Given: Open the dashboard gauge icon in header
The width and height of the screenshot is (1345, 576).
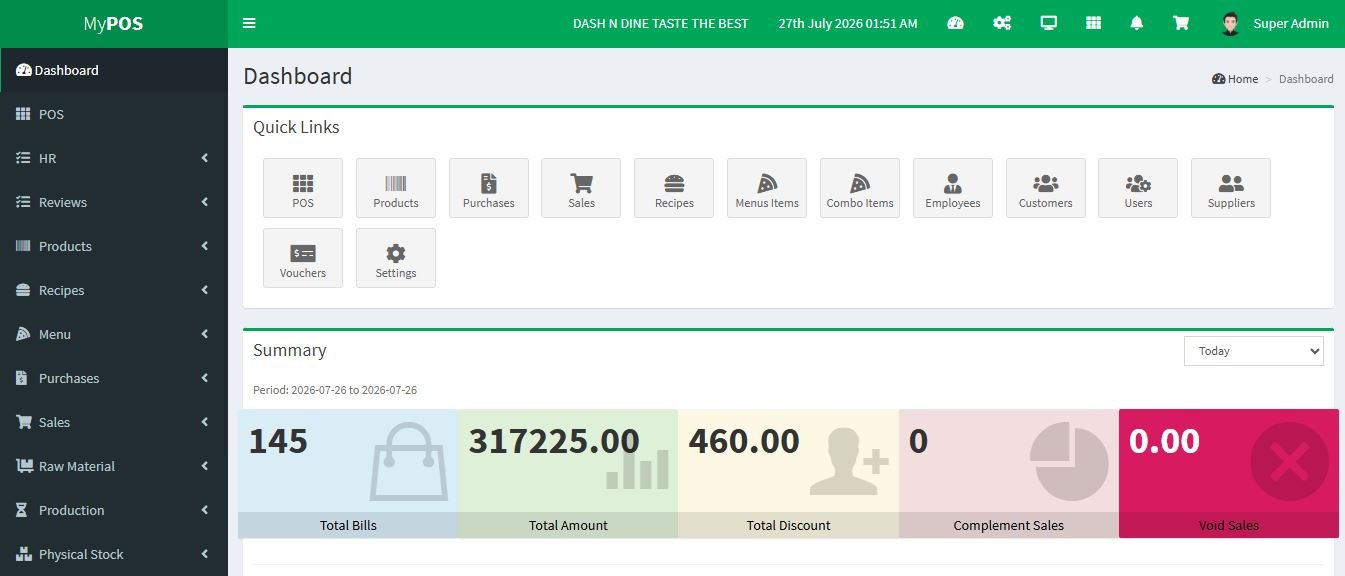Looking at the screenshot, I should pyautogui.click(x=955, y=23).
